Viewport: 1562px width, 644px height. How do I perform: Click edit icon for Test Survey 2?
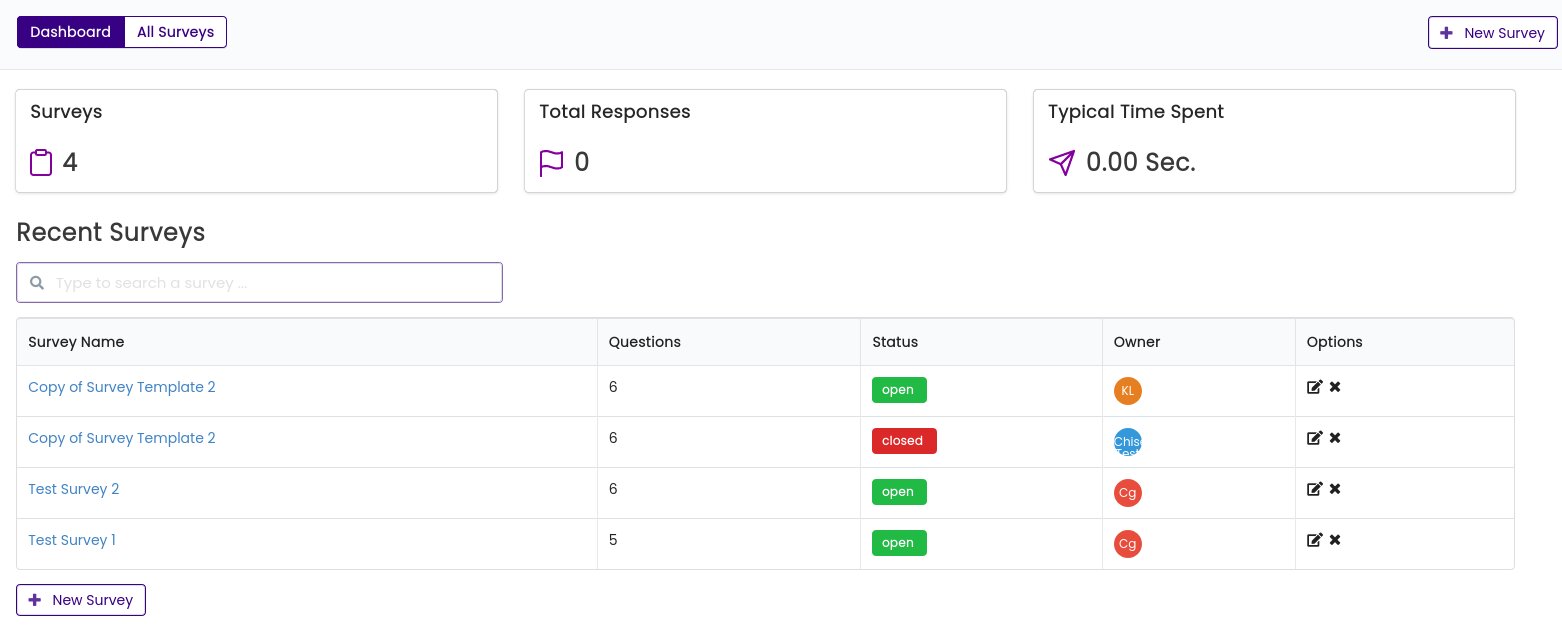[1314, 489]
